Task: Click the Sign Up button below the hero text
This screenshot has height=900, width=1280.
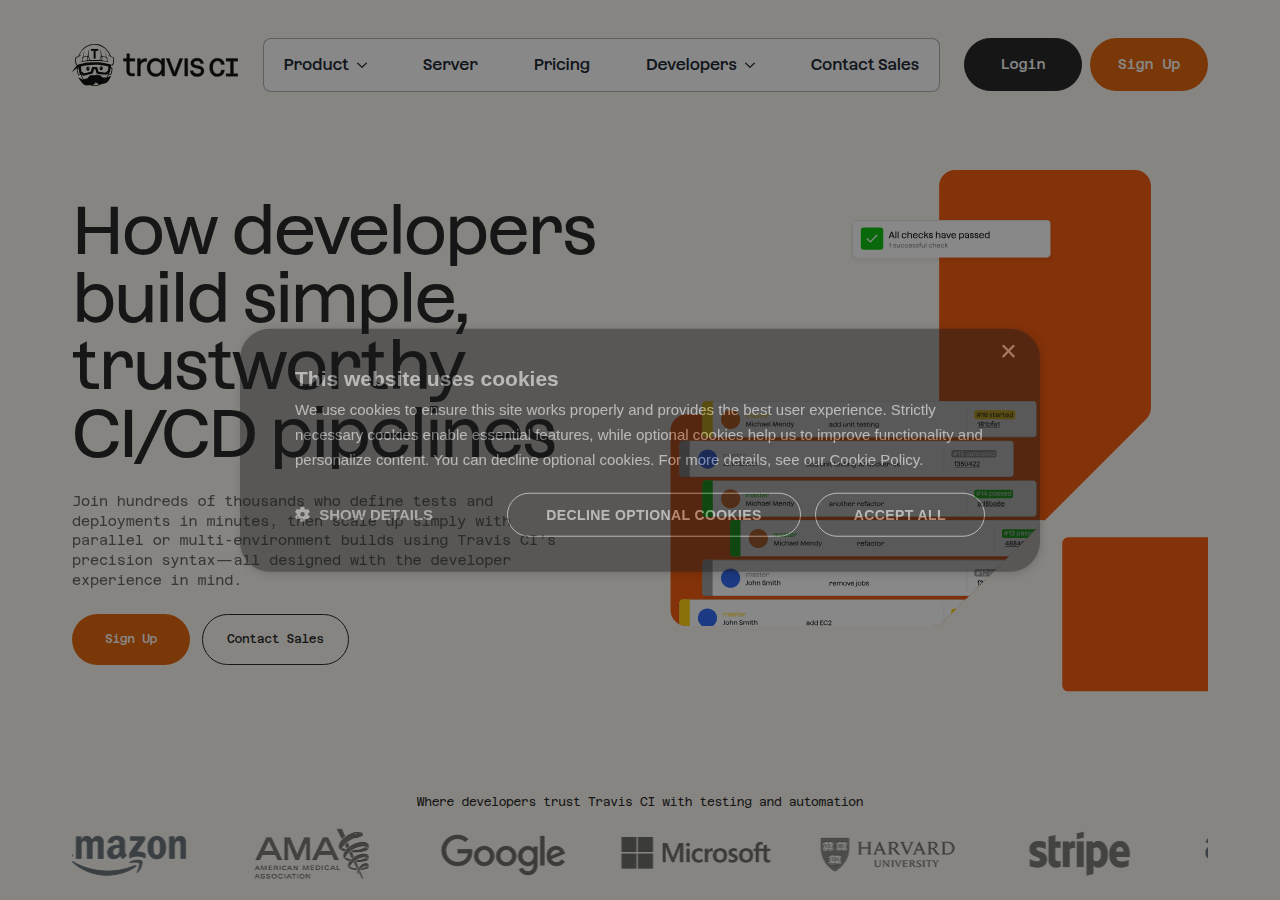Action: pos(131,639)
